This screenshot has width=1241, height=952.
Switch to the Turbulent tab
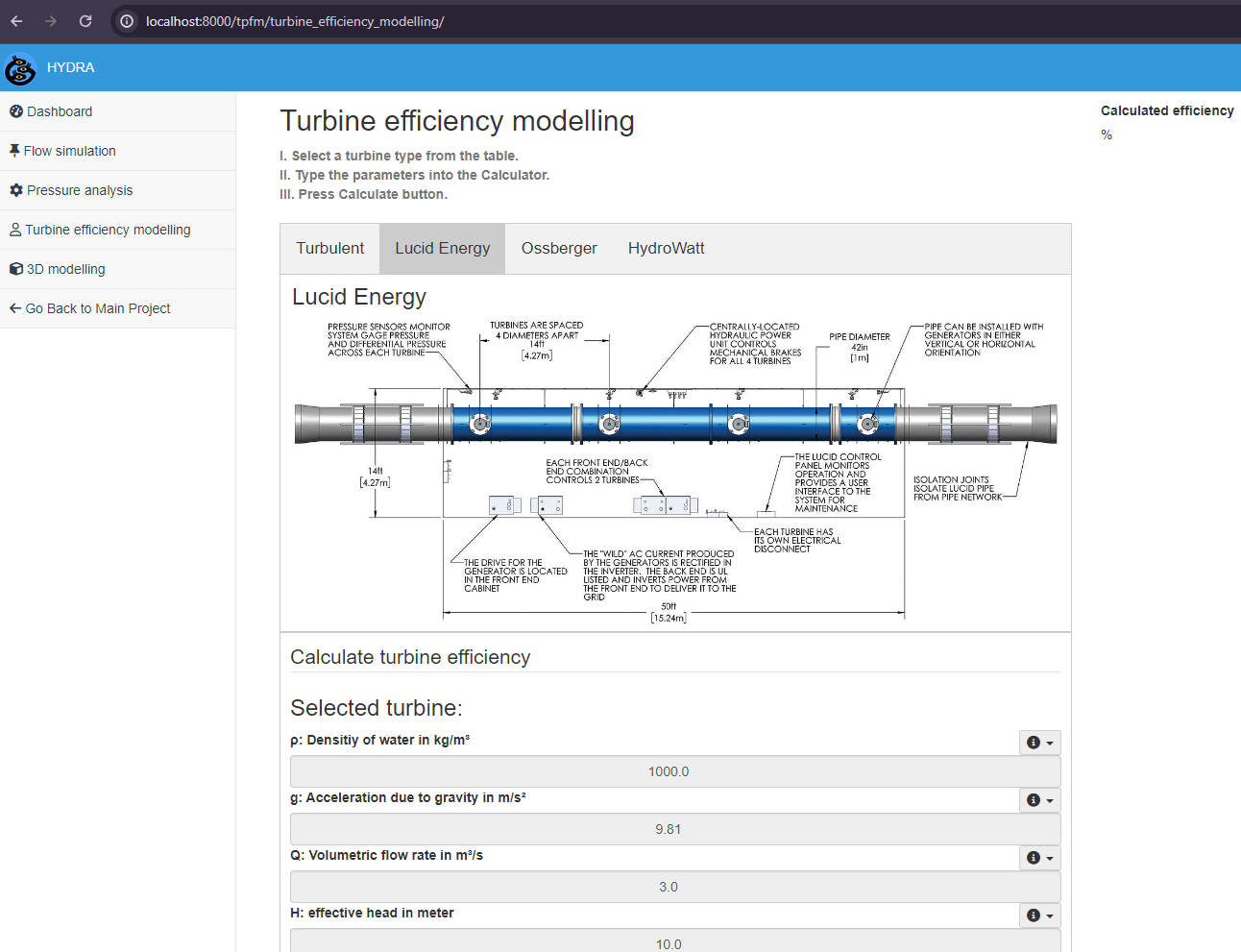point(330,249)
